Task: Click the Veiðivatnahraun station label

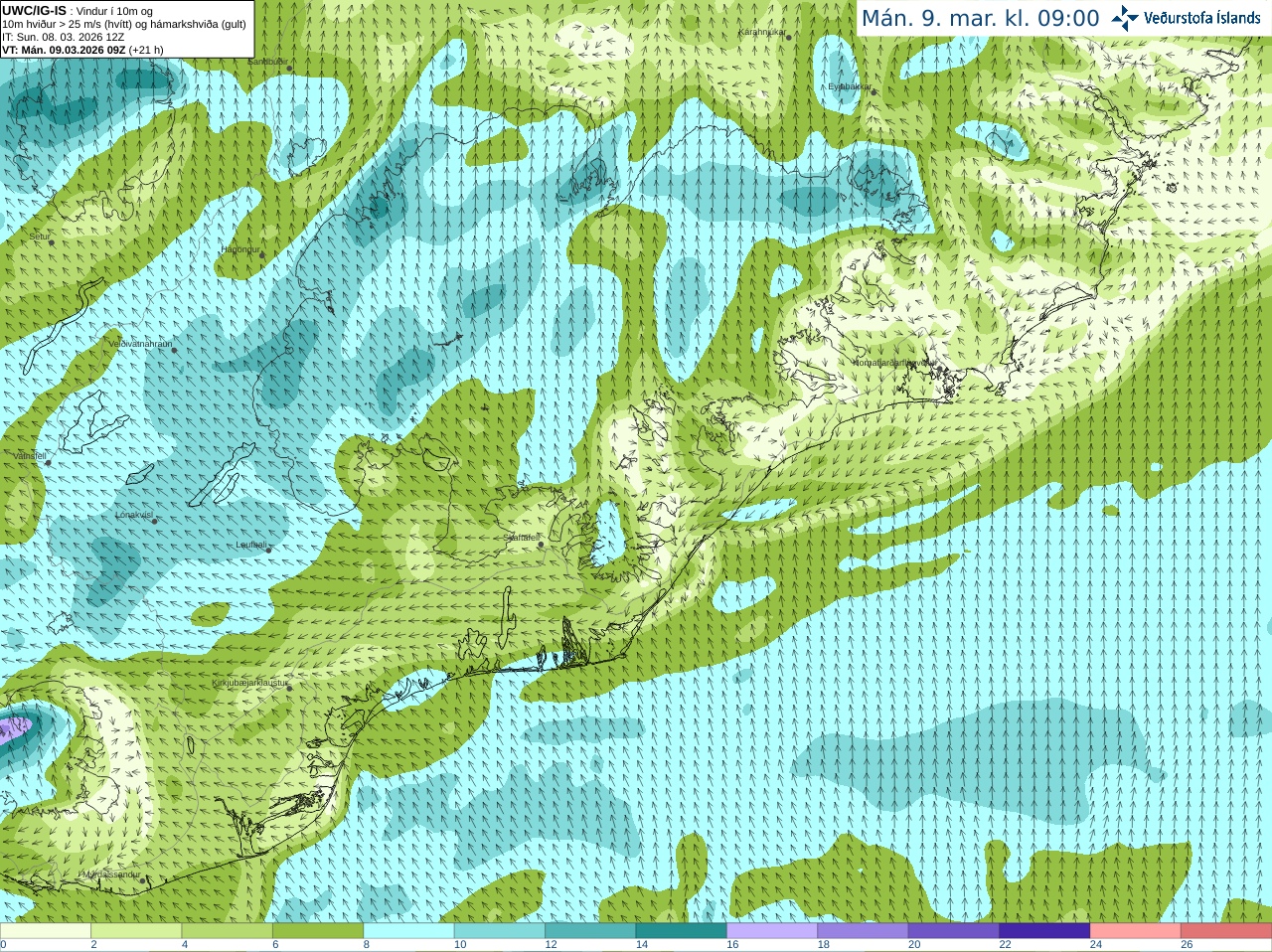Action: click(x=140, y=344)
